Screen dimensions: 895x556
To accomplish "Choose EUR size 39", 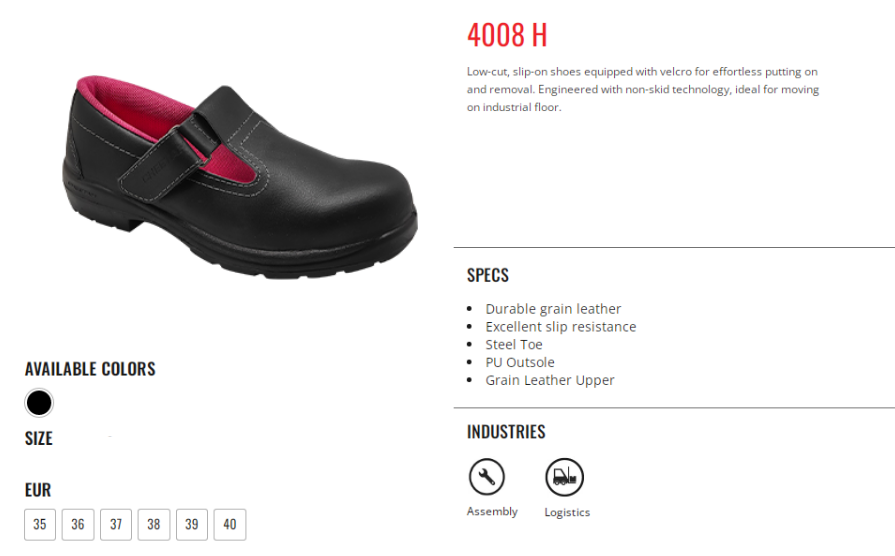I will click(192, 524).
